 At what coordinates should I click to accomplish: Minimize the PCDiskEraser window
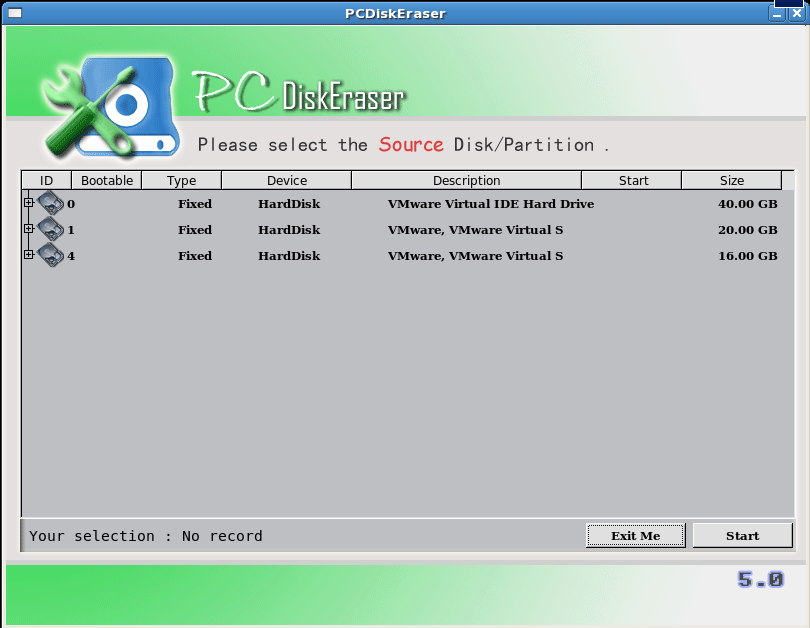[776, 13]
